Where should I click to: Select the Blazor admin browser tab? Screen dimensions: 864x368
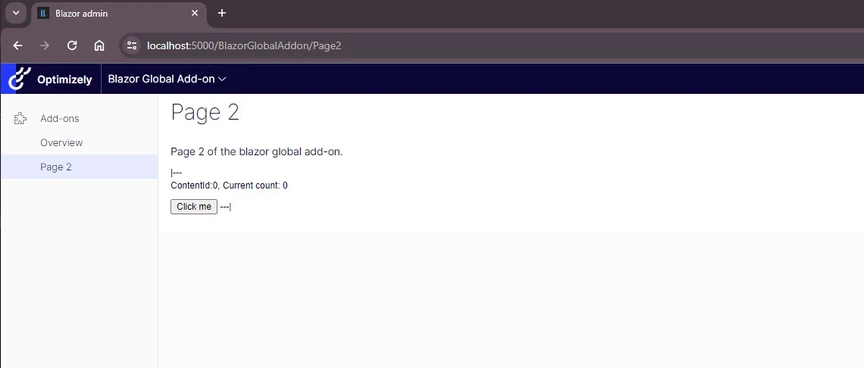click(x=119, y=13)
